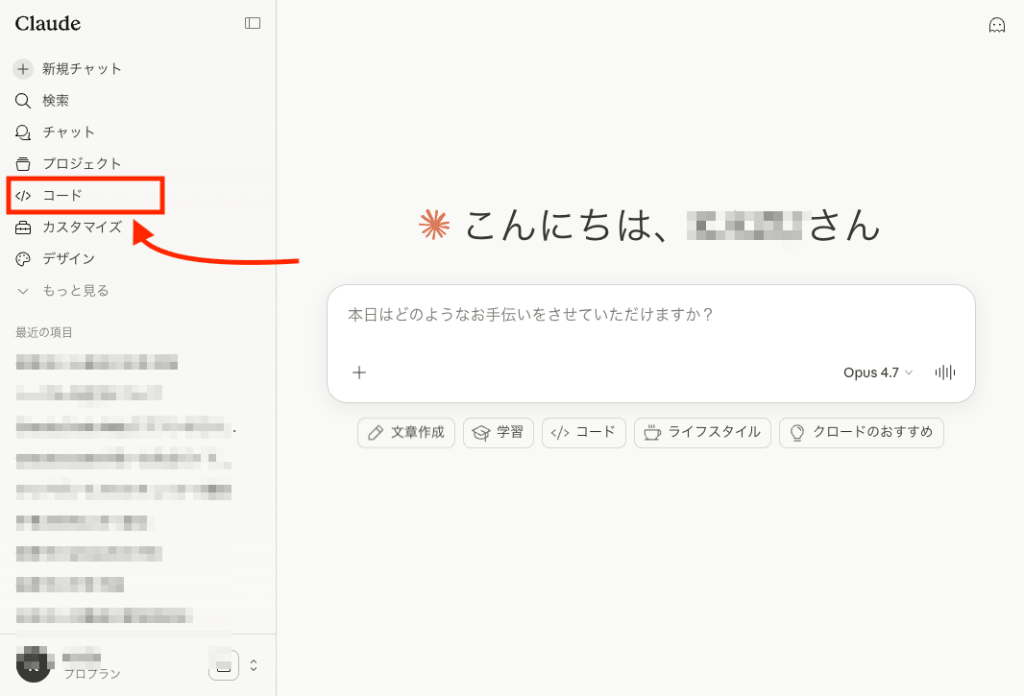
Task: Start voice mode with the waveform icon
Action: click(945, 372)
